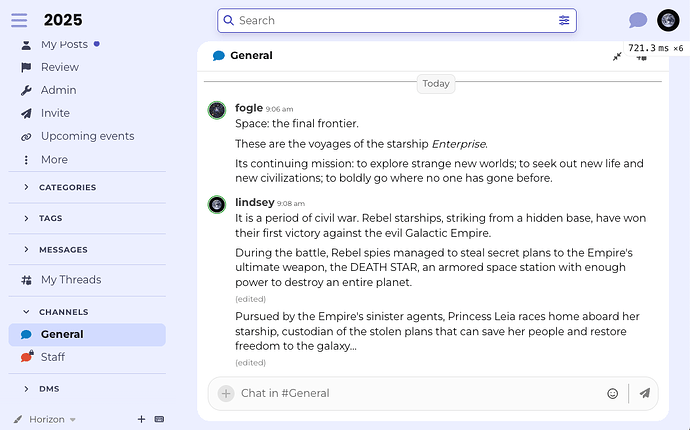
Task: Open the user profile avatar menu
Action: [x=668, y=20]
